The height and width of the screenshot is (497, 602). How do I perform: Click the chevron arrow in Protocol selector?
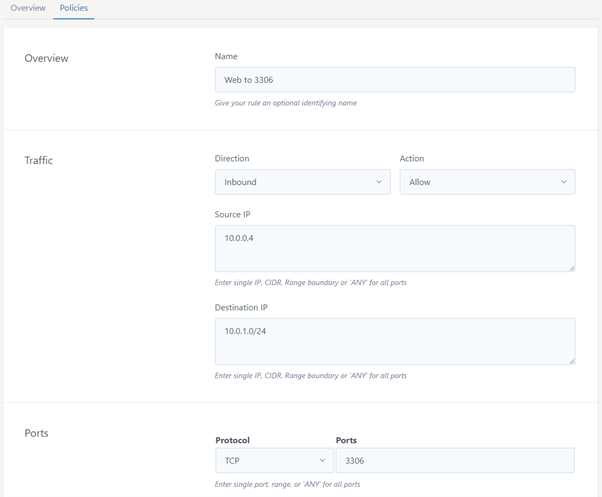[323, 460]
